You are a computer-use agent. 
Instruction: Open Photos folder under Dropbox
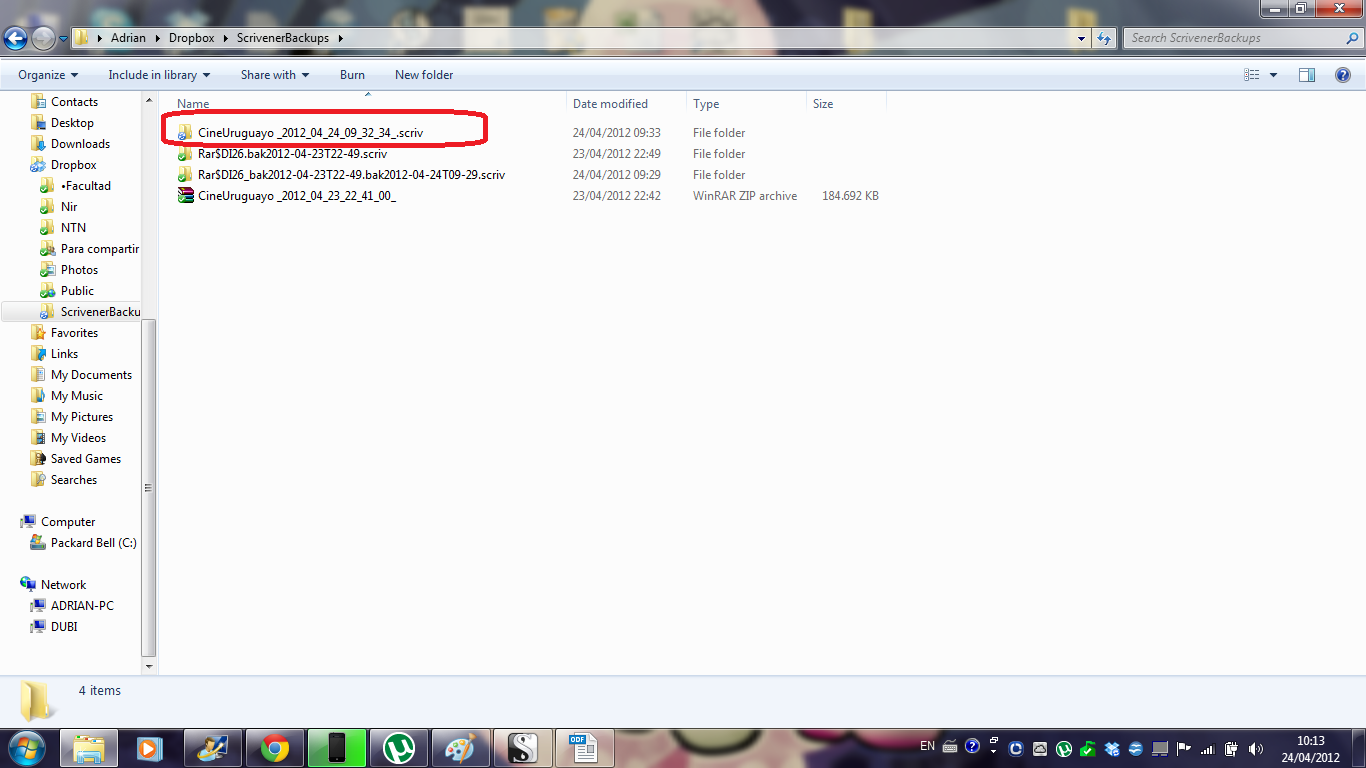coord(79,270)
